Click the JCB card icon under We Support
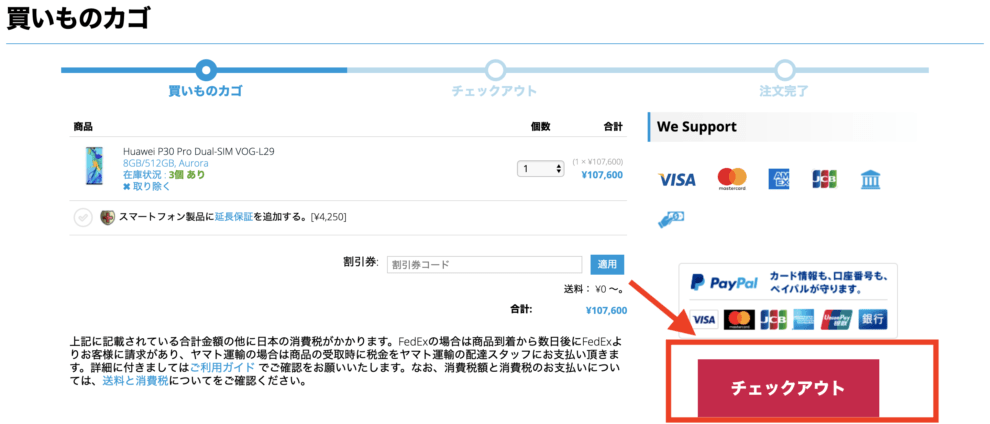Screen dimensions: 990x424 (x=824, y=180)
